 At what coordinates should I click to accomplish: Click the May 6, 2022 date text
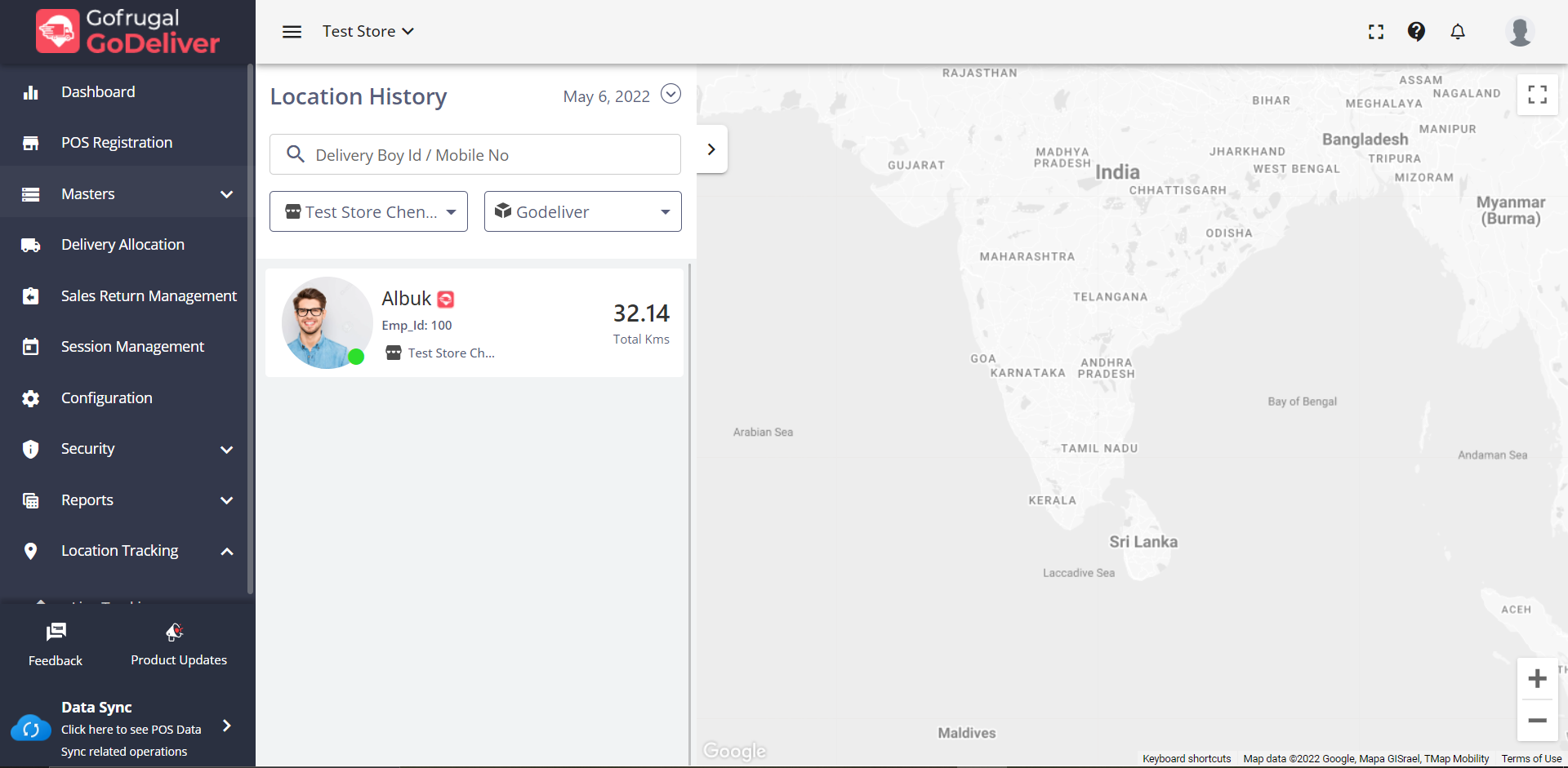tap(607, 97)
